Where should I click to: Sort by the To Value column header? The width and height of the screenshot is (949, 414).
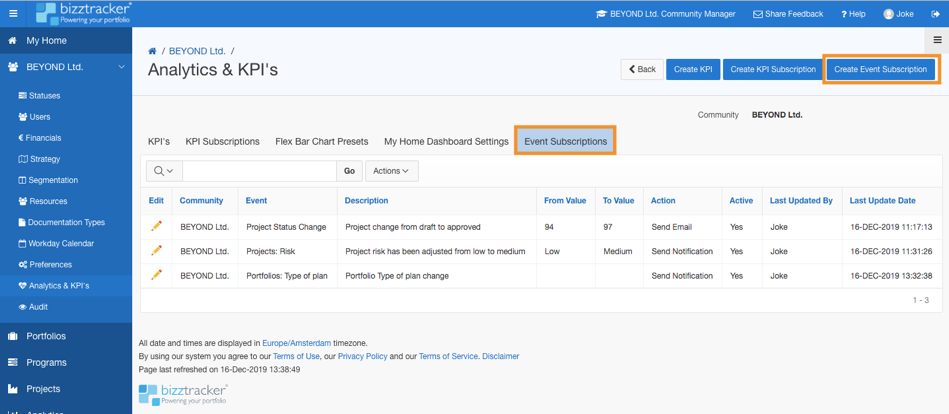pos(619,200)
